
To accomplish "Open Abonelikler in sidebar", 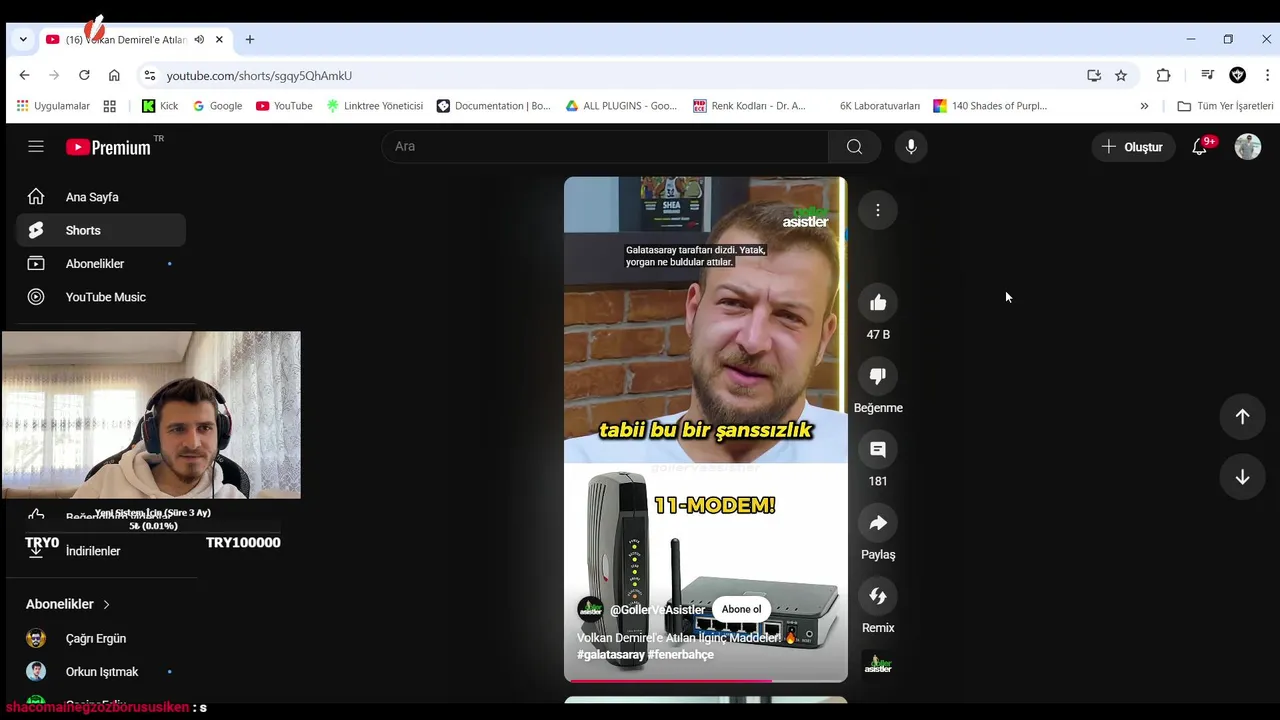I will point(100,264).
